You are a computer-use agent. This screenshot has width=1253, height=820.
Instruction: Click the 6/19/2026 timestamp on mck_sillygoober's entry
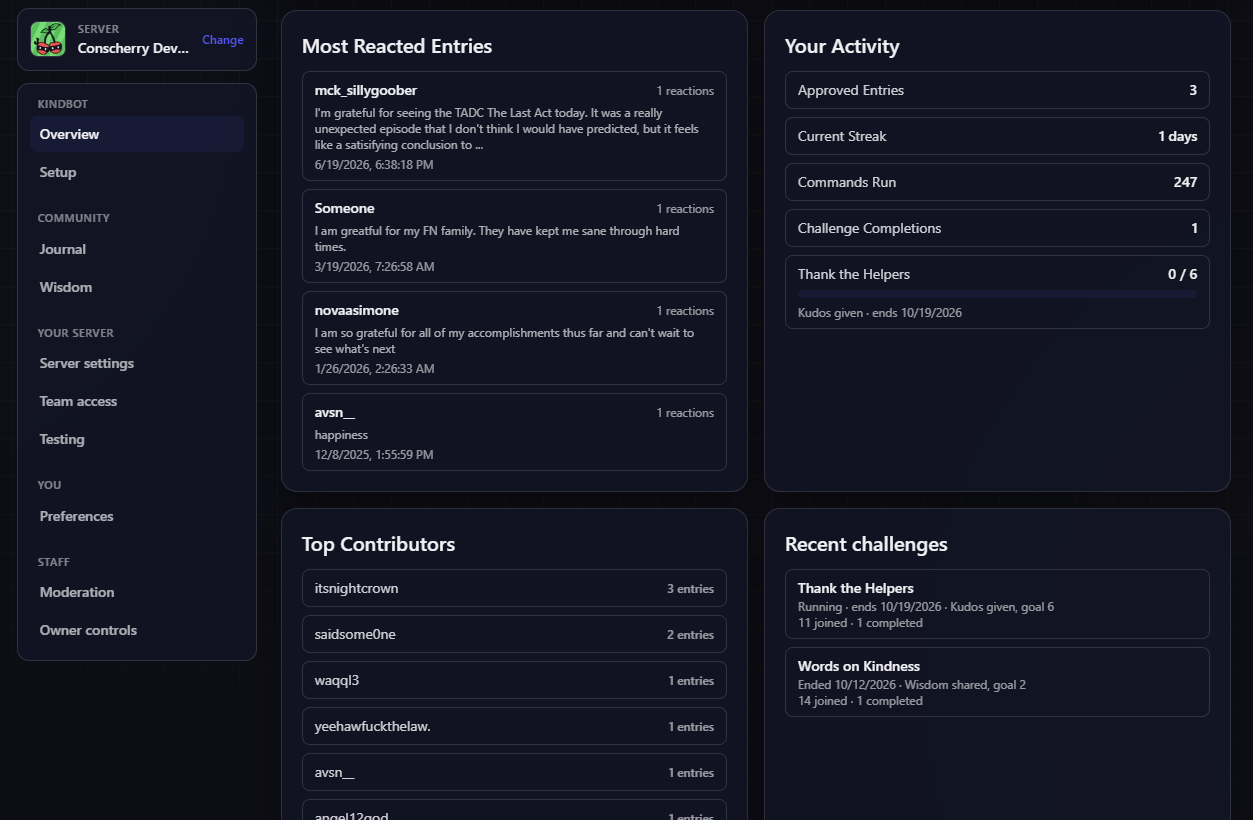374,164
